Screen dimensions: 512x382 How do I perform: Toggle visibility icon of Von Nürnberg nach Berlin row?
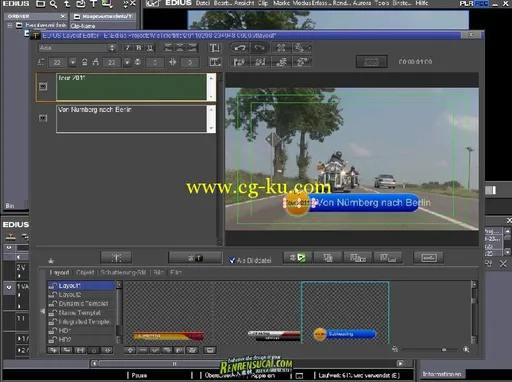coord(43,118)
